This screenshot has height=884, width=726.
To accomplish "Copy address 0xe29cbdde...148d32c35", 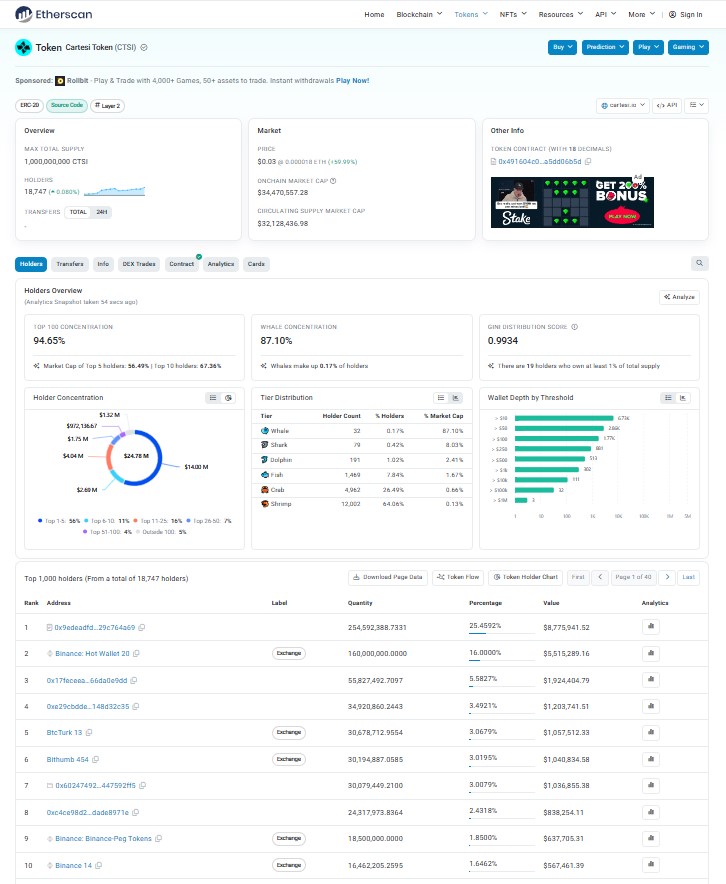I will click(x=136, y=706).
